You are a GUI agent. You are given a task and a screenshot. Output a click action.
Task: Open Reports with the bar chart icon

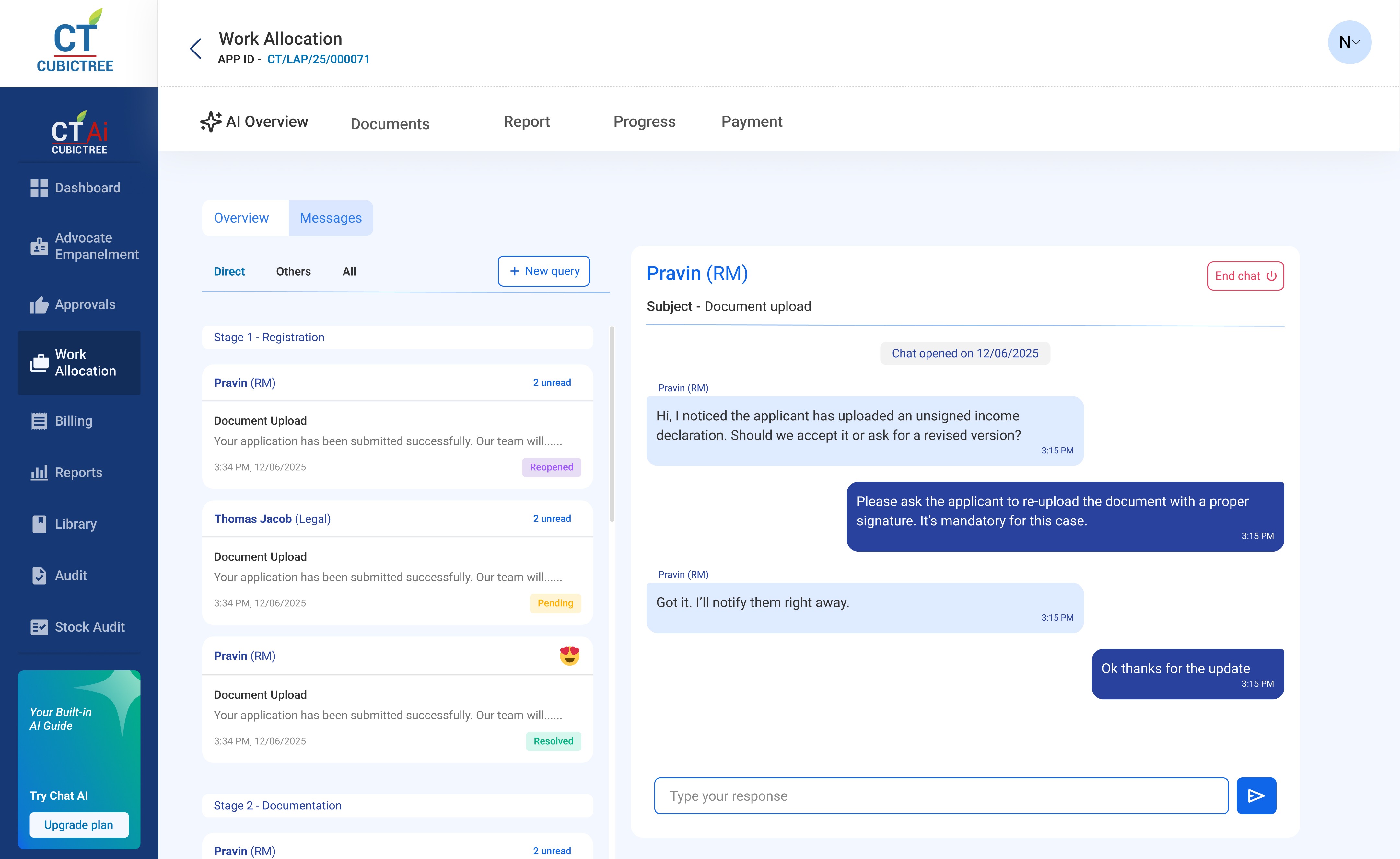39,473
